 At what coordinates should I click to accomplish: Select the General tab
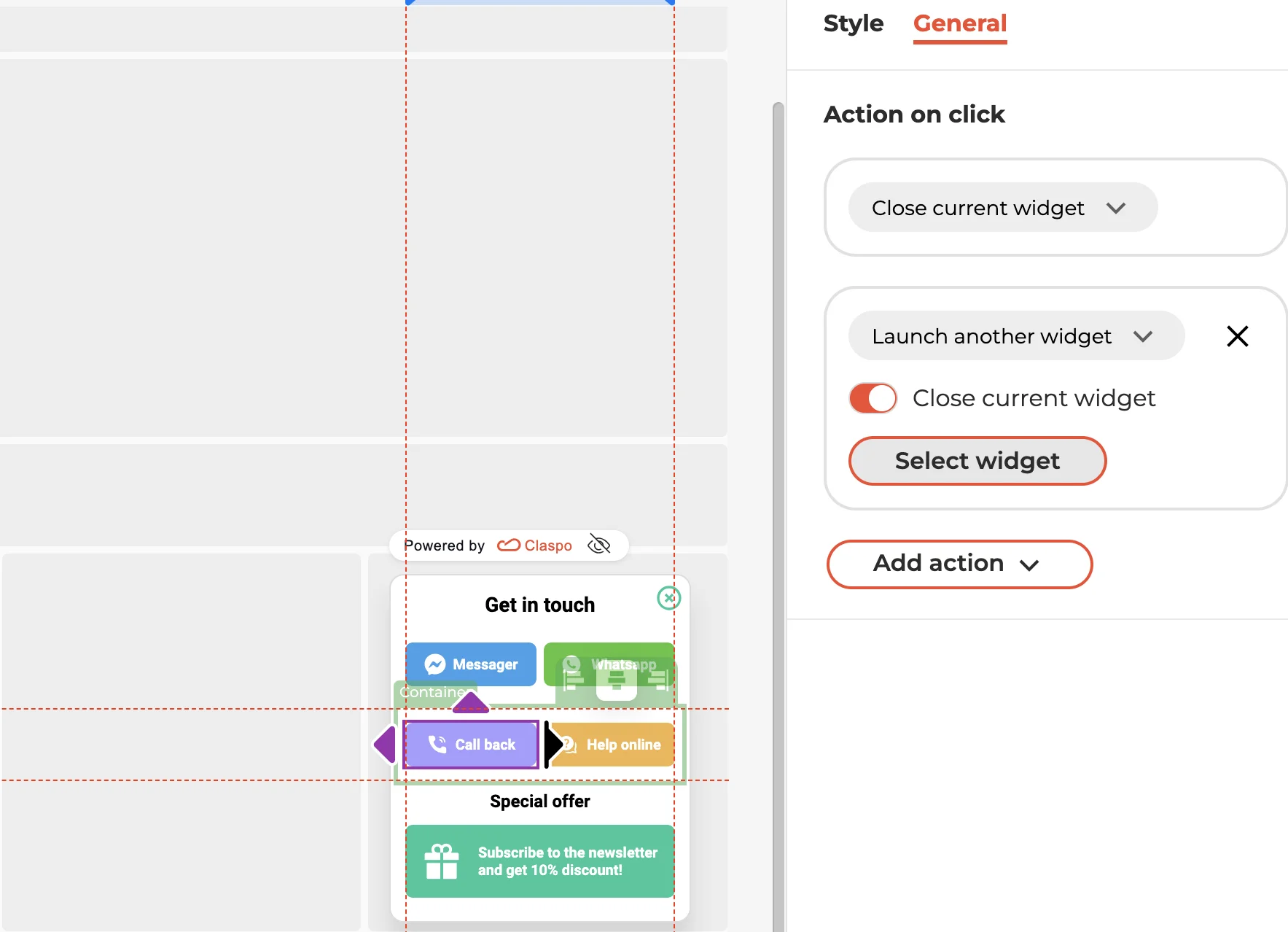[x=960, y=23]
